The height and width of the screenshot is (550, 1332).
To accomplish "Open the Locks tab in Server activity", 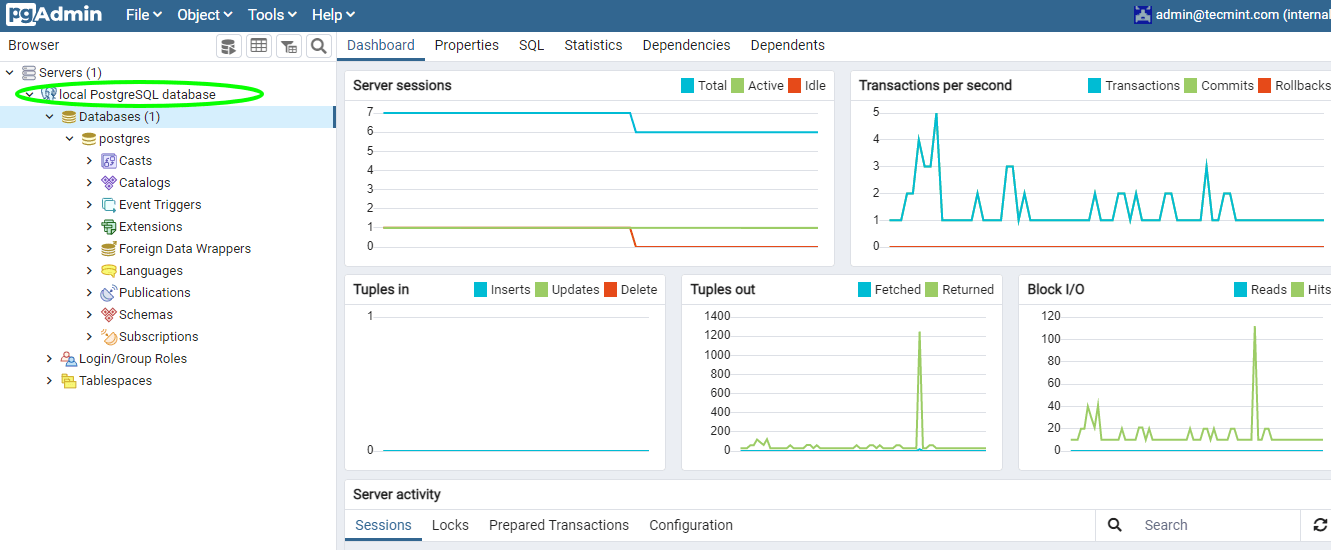I will pyautogui.click(x=450, y=525).
